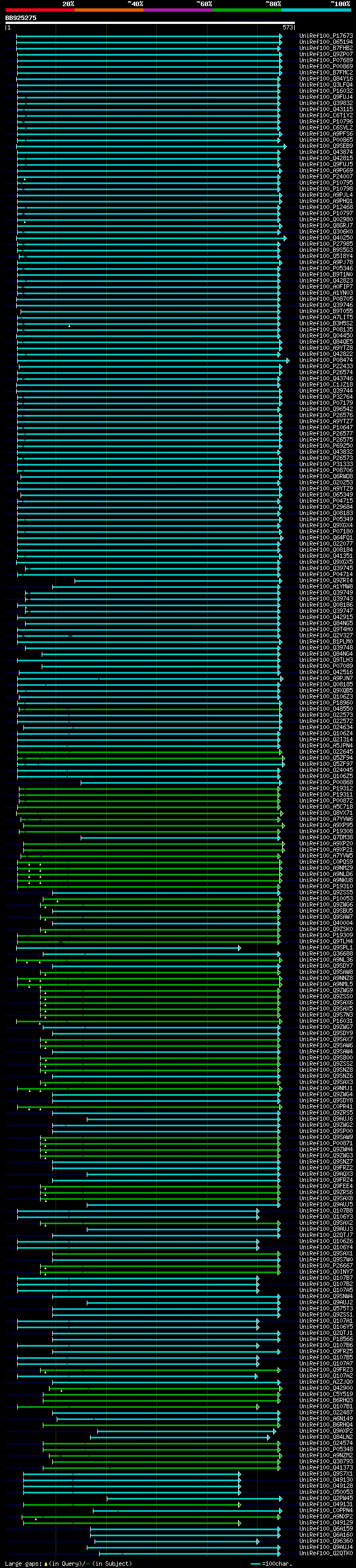Select the UniRef100_P10798 label
Viewport: 356px width, 1568px height.
point(326,189)
